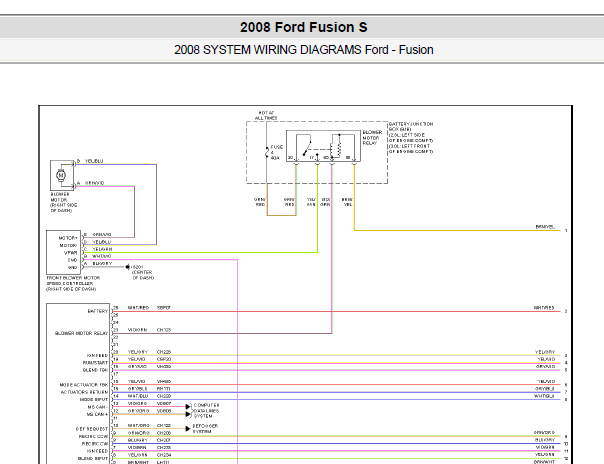Image resolution: width=604 pixels, height=464 pixels.
Task: Click circuit code "CH229" on pin 14
Action: [x=164, y=396]
